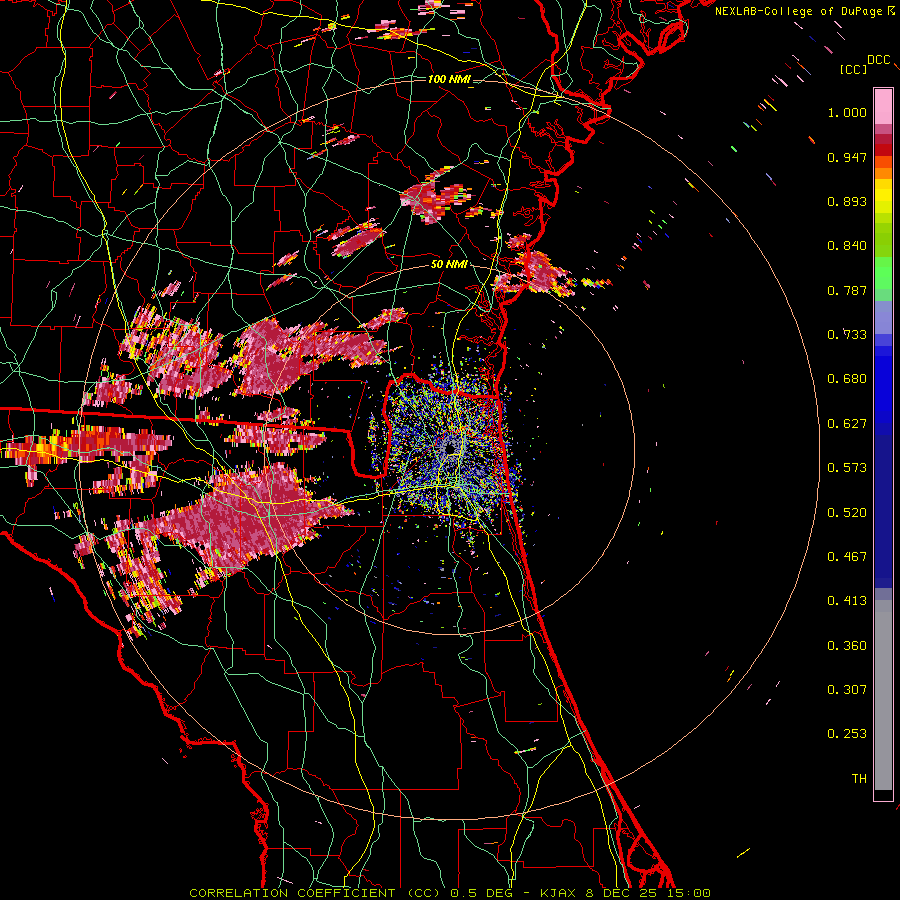Click the "CORRELATION COEFFICIENT (CC)" caption text

(315, 893)
